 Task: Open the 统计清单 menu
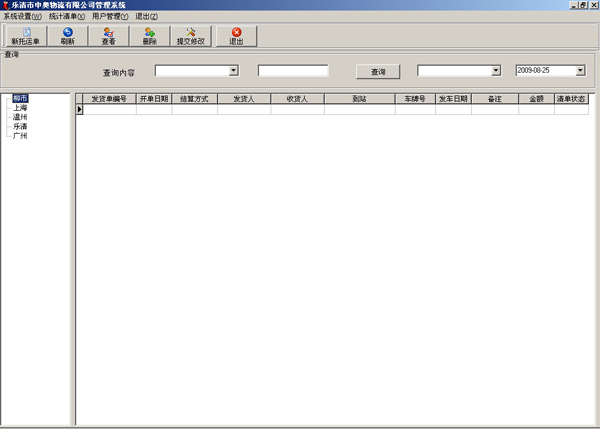67,17
